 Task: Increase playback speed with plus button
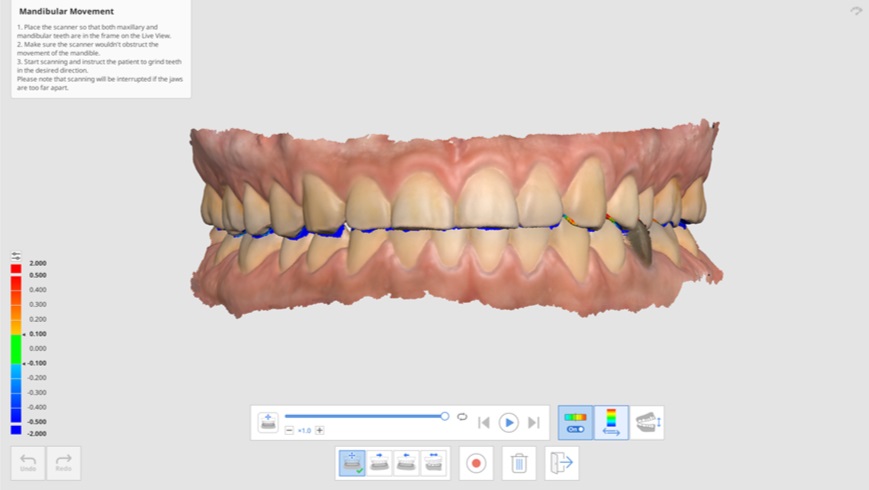(x=320, y=430)
